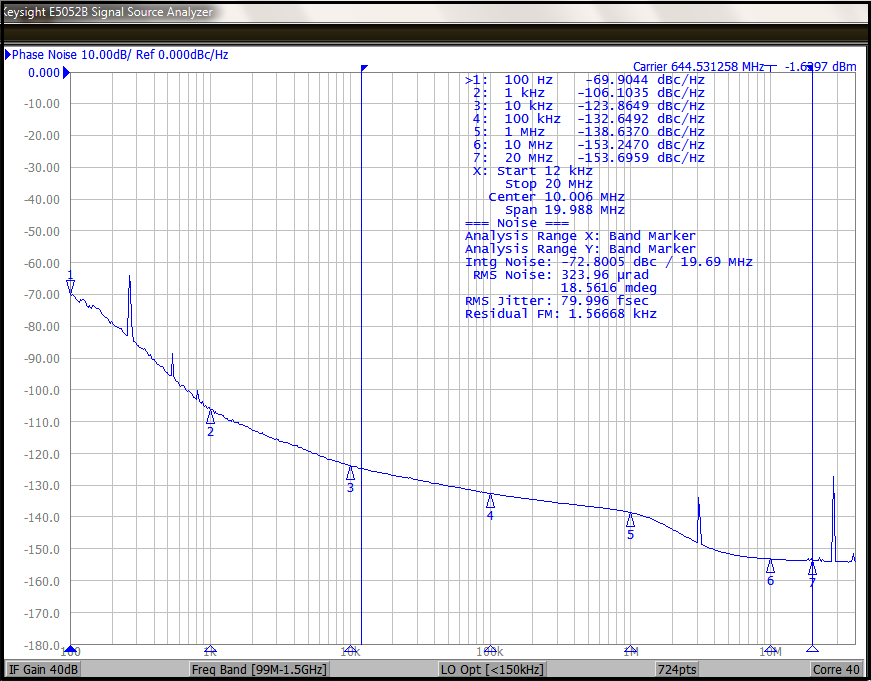Screen dimensions: 871x681
Task: Activate marker 7 at 20 MHz
Action: [812, 568]
